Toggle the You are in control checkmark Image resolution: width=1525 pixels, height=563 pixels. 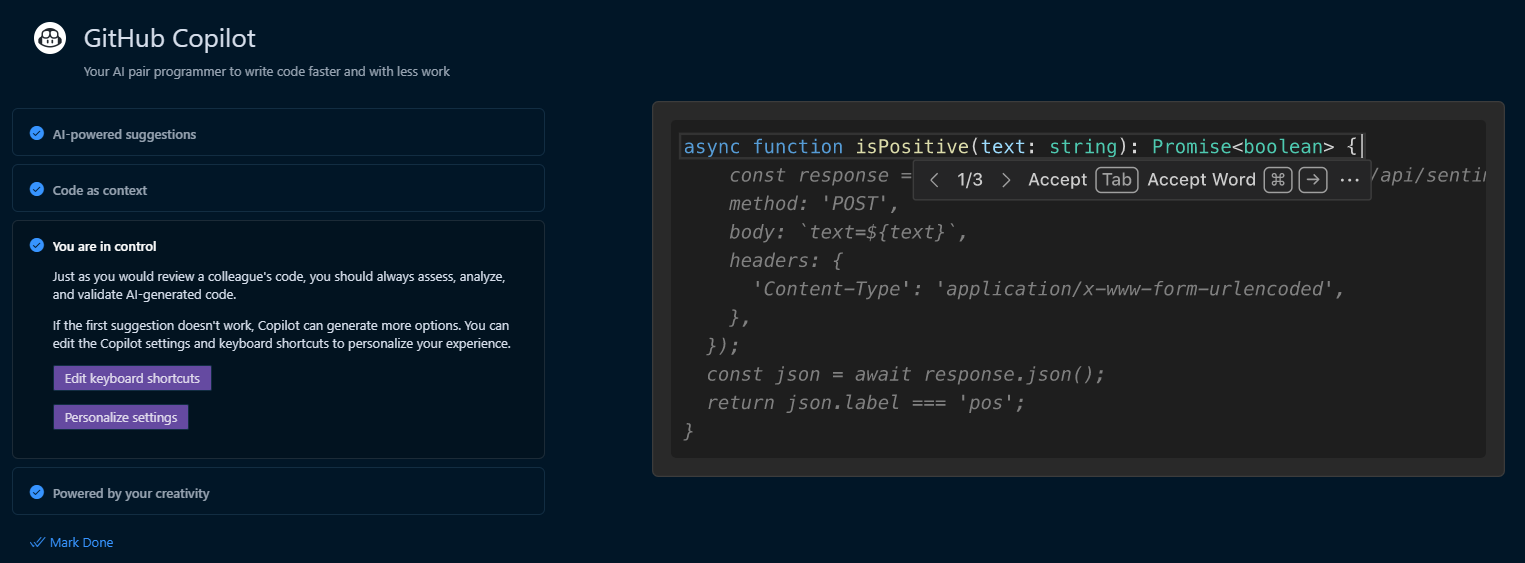click(37, 245)
